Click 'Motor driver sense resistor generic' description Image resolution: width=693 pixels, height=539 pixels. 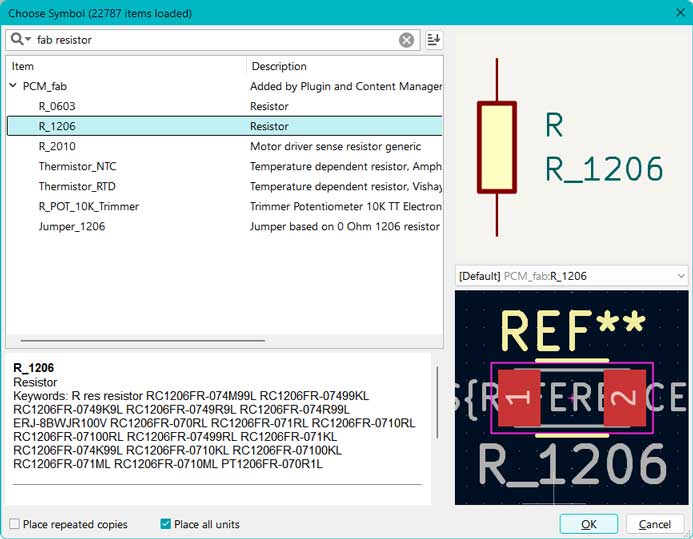[335, 146]
